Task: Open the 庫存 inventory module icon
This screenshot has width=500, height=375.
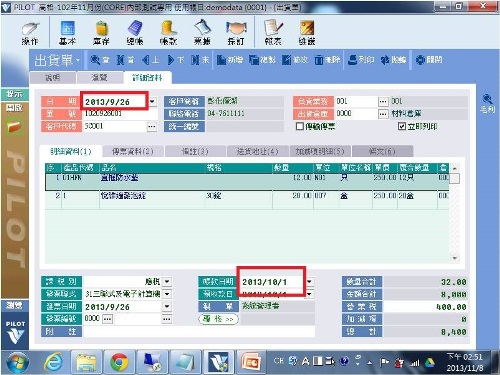Action: (101, 33)
